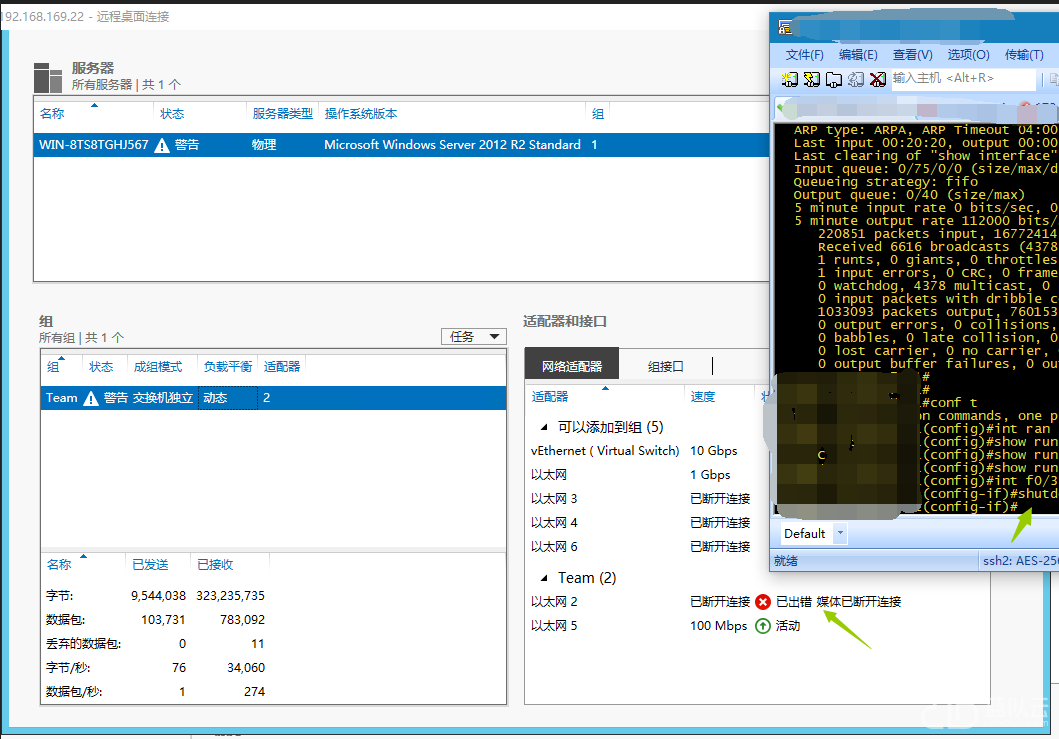This screenshot has width=1059, height=739.
Task: Open the 文件(F) menu in SecureCRT
Action: [804, 55]
